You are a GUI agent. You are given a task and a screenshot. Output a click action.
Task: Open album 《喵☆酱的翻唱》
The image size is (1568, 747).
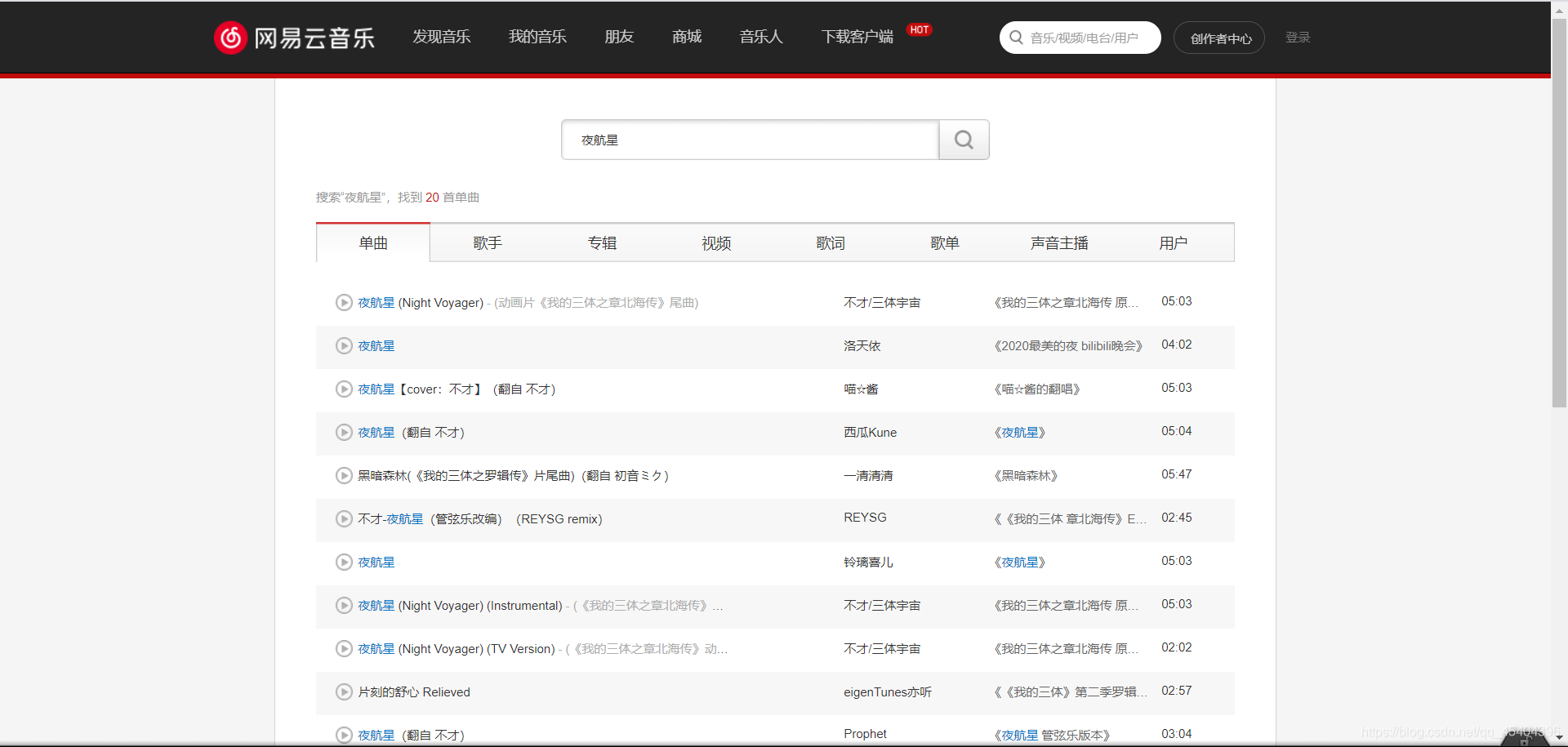[1037, 389]
